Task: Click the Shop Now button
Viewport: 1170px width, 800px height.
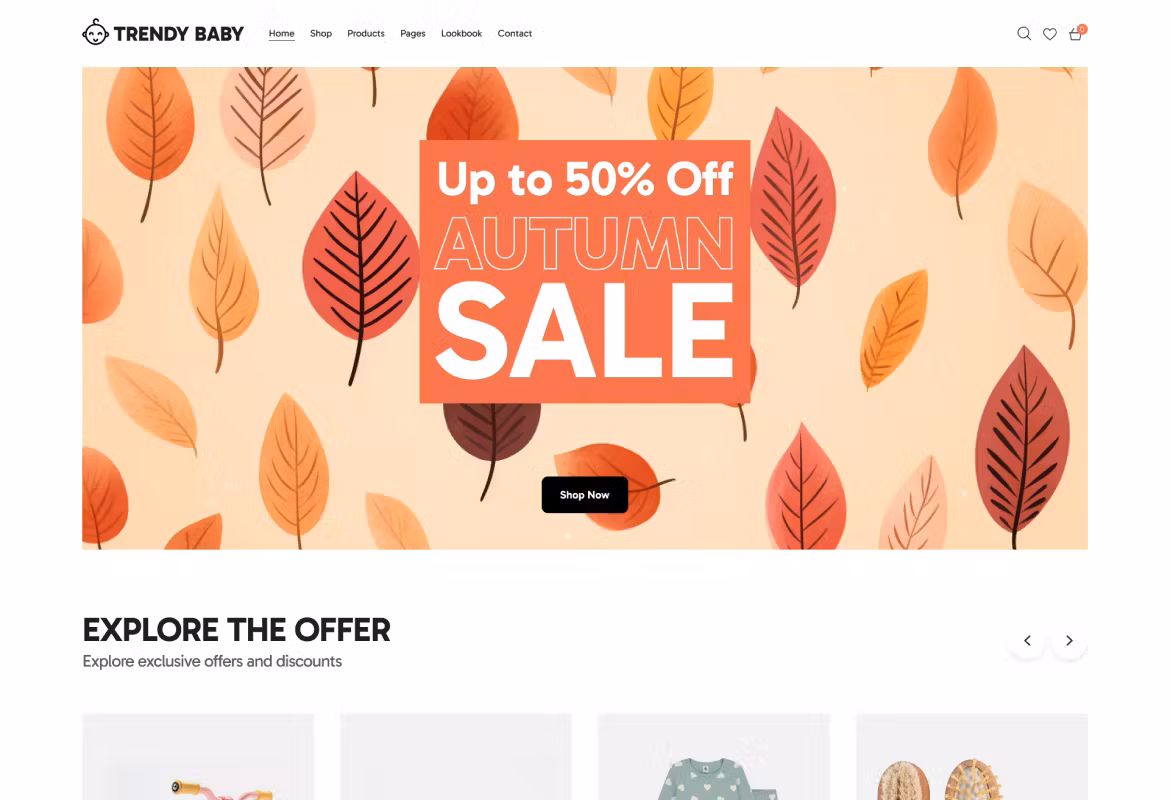Action: click(x=585, y=495)
